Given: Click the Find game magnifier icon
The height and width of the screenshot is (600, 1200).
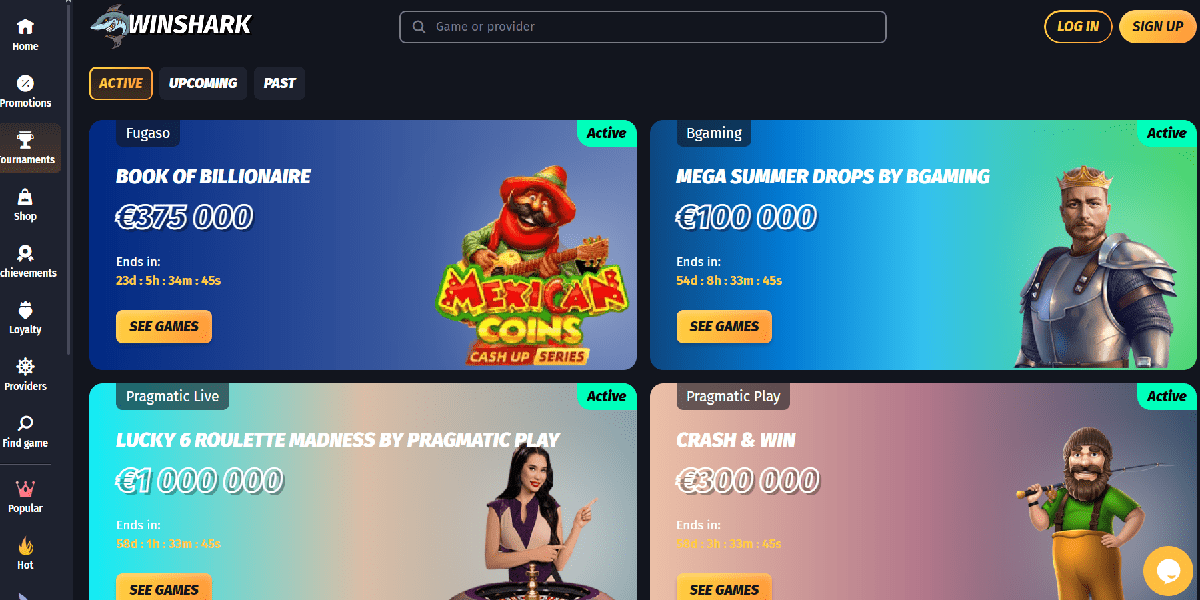Looking at the screenshot, I should click(25, 424).
